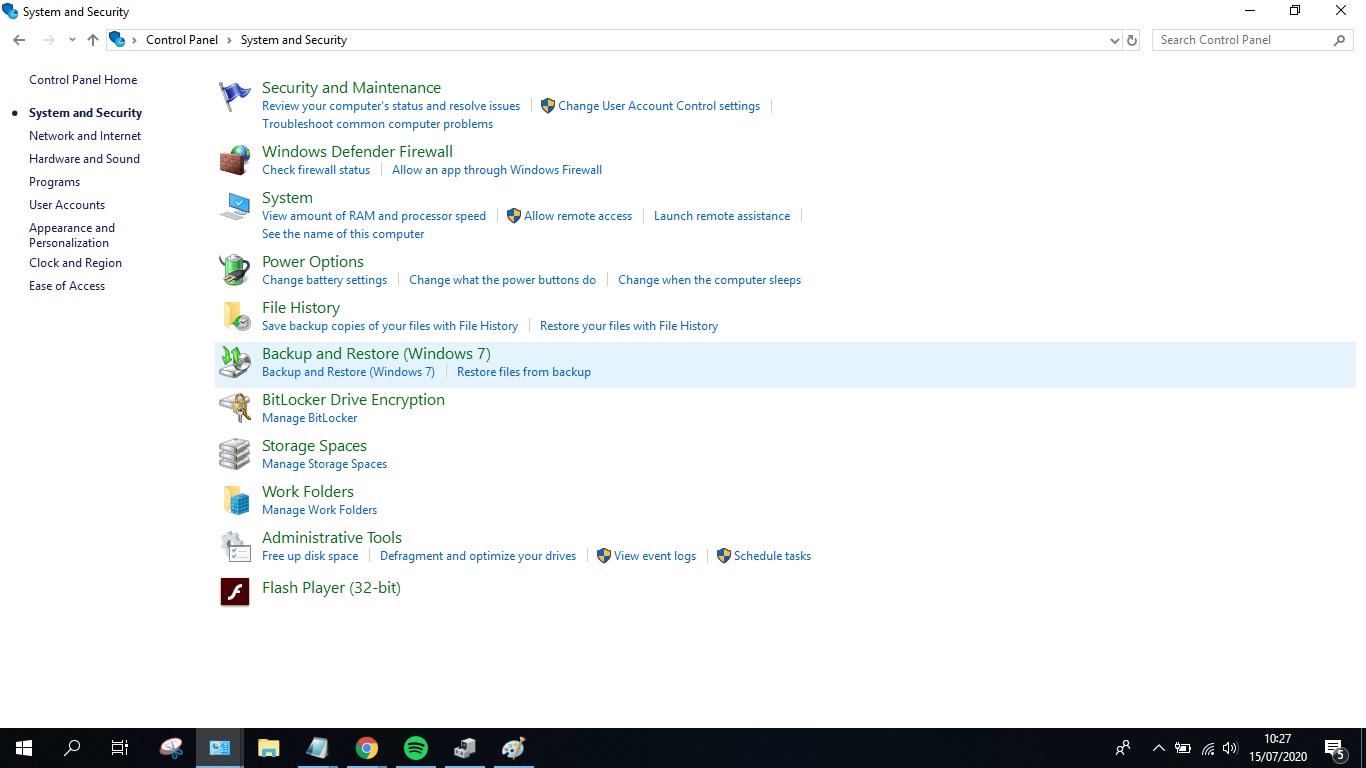Screen dimensions: 1366x768
Task: Open Defragment and optimize your drives link
Action: (478, 556)
